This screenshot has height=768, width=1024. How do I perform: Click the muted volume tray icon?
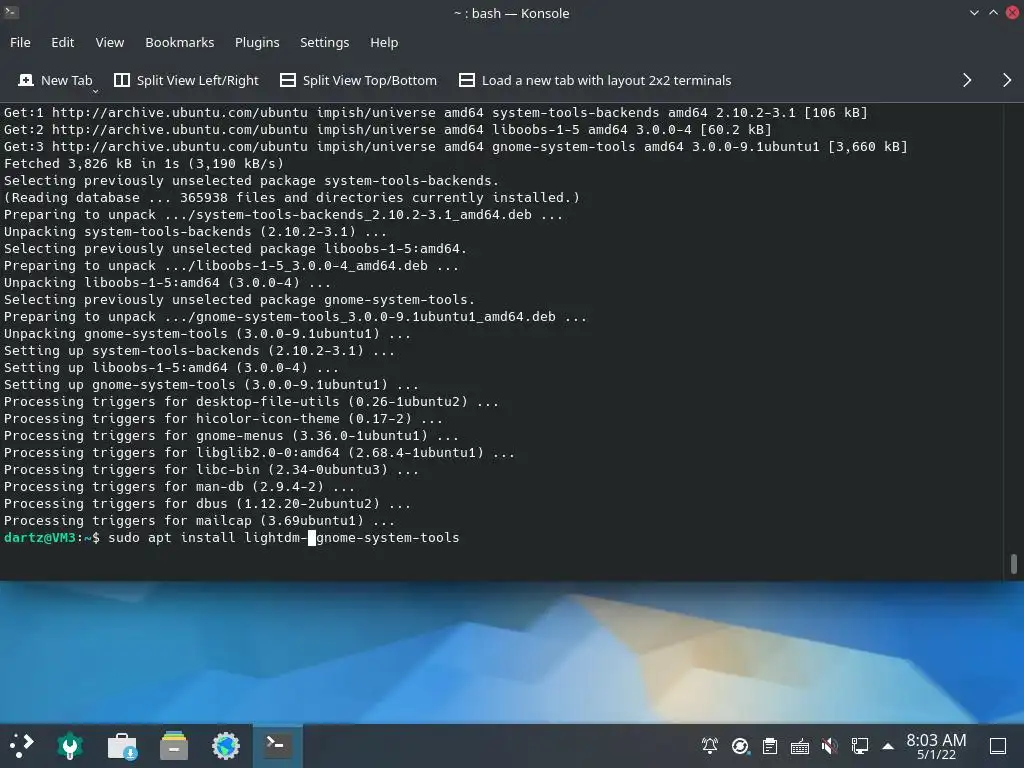pyautogui.click(x=829, y=746)
